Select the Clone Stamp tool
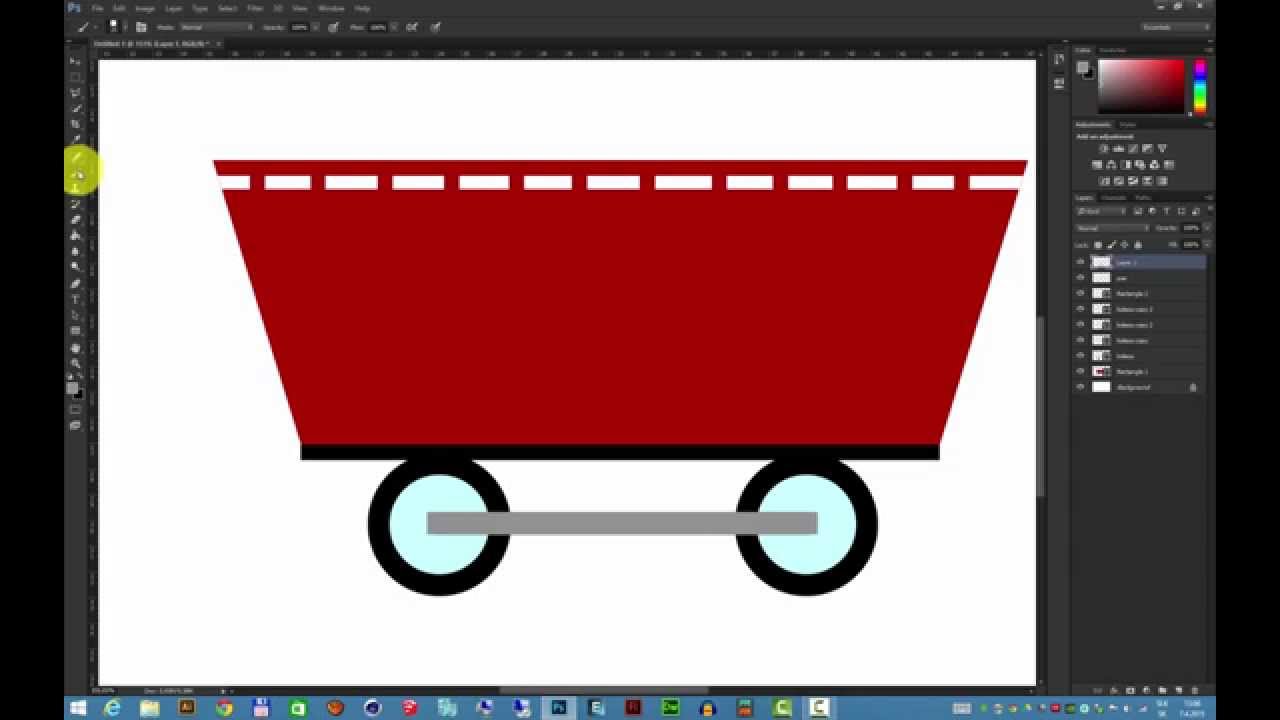 75,188
